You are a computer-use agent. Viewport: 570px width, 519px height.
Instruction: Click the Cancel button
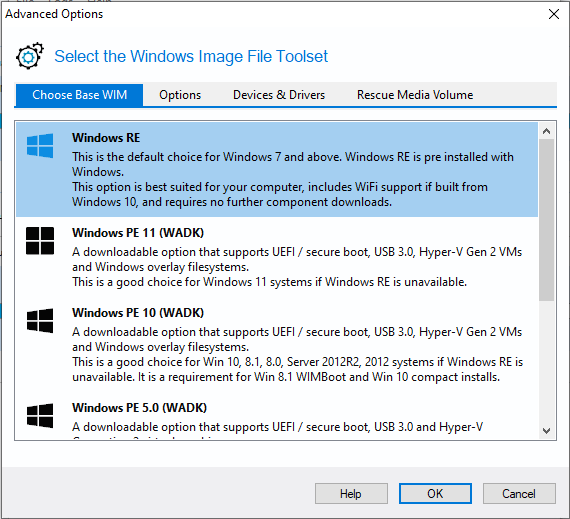(x=519, y=494)
